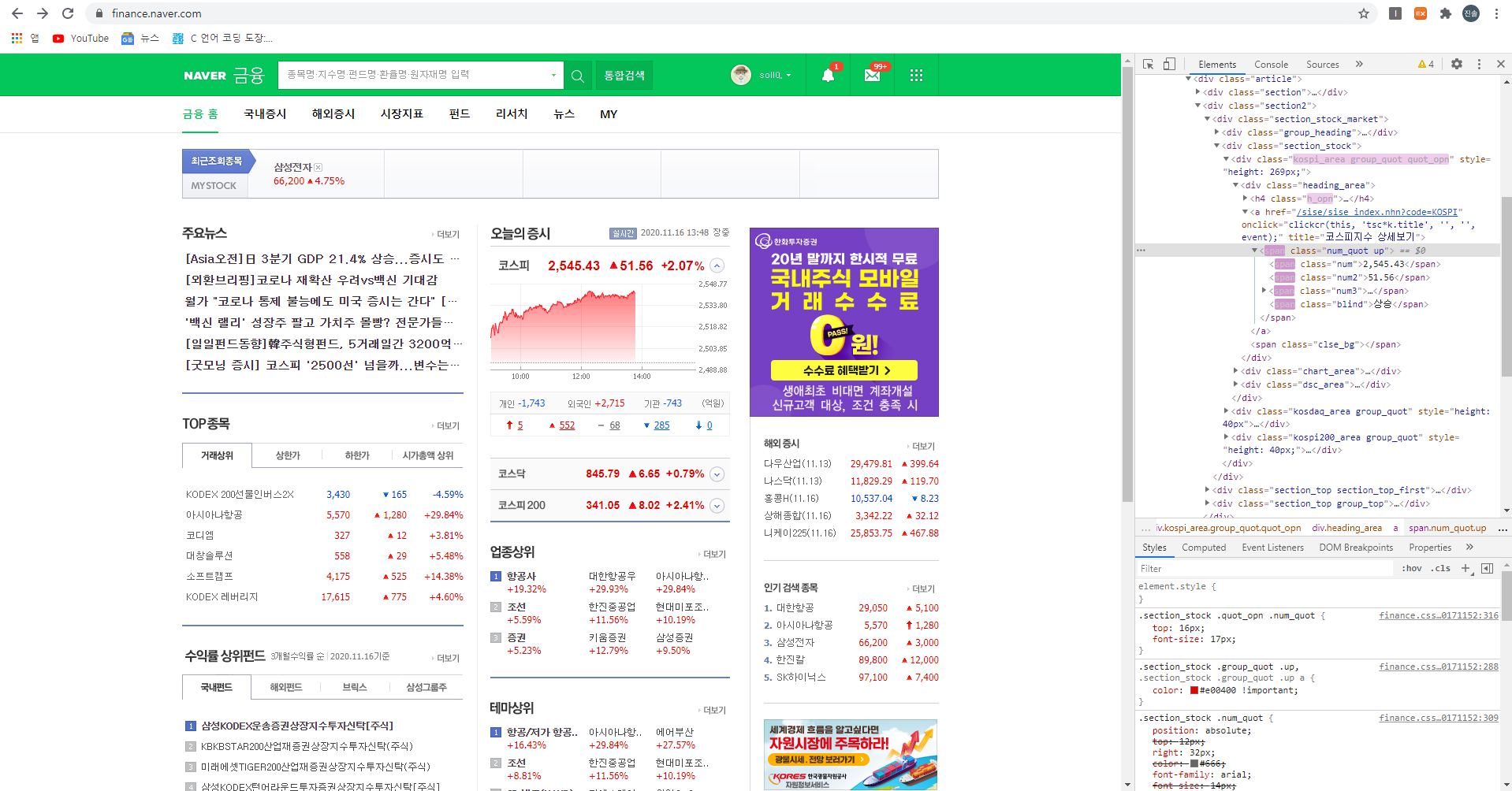The width and height of the screenshot is (1512, 791).
Task: Expand the chart_area div node
Action: (x=1236, y=371)
